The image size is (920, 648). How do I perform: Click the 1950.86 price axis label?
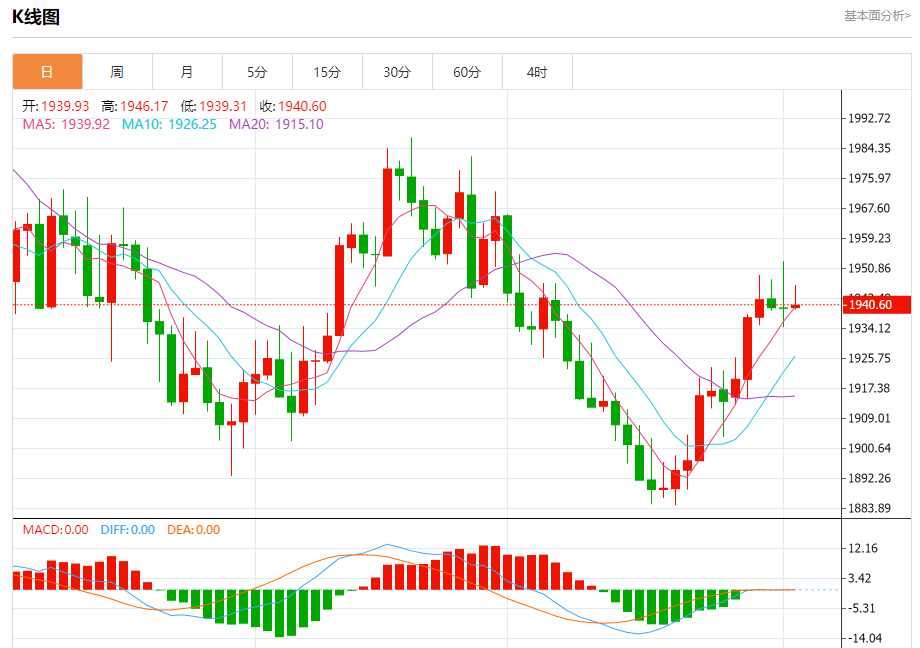870,268
